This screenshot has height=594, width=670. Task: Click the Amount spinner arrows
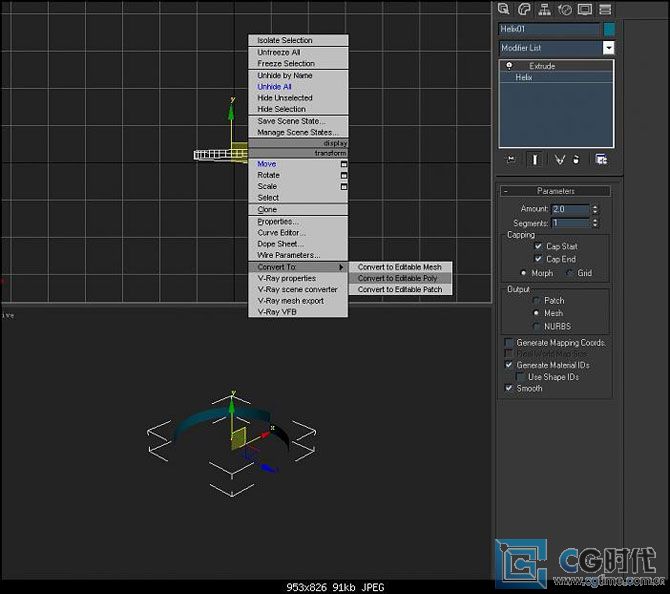595,209
